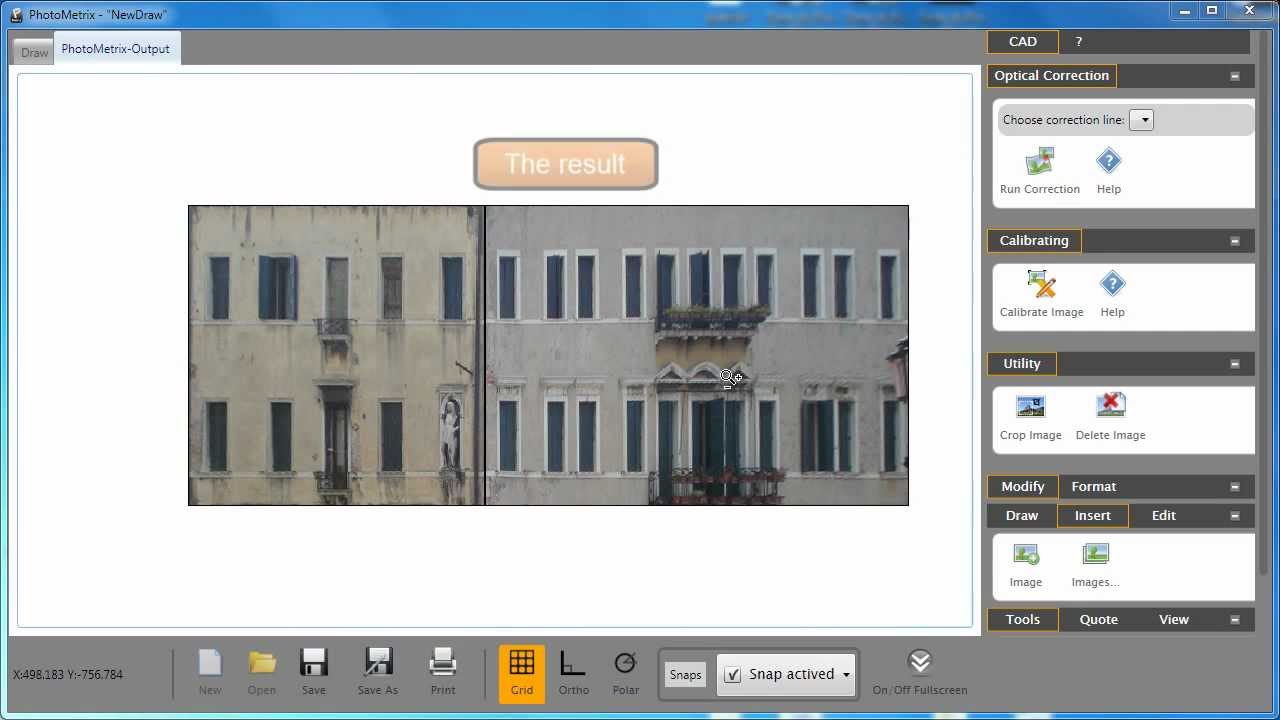The image size is (1280, 720).
Task: Collapse the Optical Correction panel
Action: (1235, 76)
